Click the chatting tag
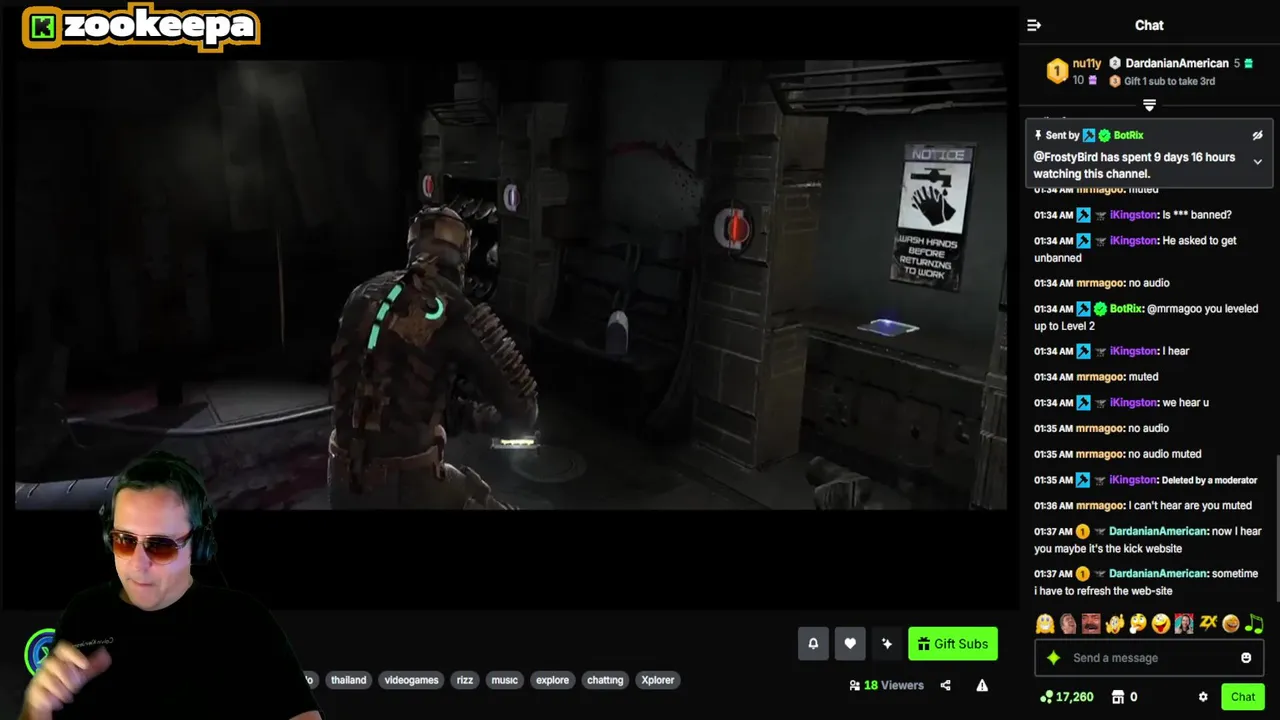This screenshot has height=720, width=1280. pos(605,680)
